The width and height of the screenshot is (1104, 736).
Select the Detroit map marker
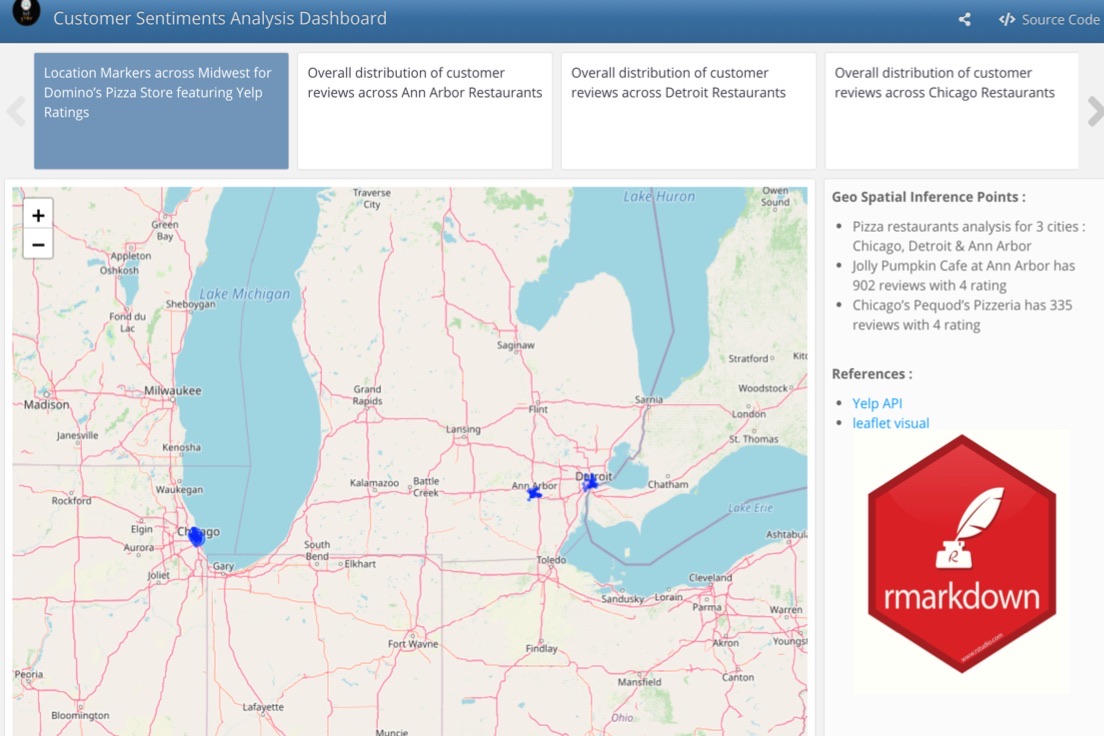tap(590, 483)
